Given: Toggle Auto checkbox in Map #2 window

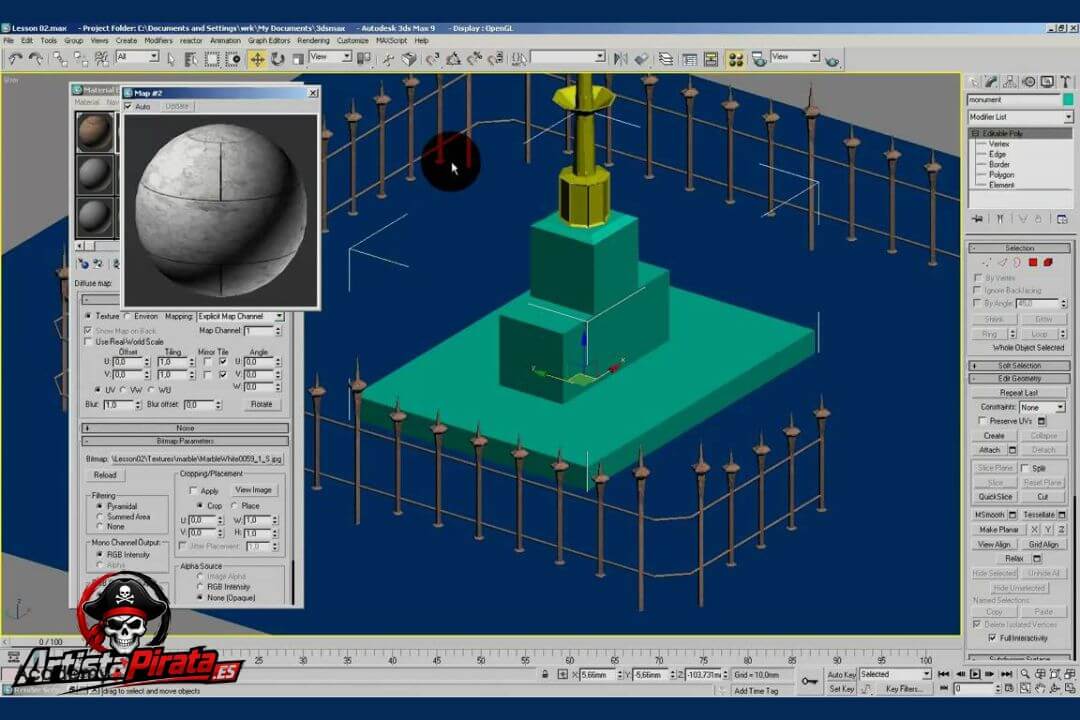Looking at the screenshot, I should (128, 107).
